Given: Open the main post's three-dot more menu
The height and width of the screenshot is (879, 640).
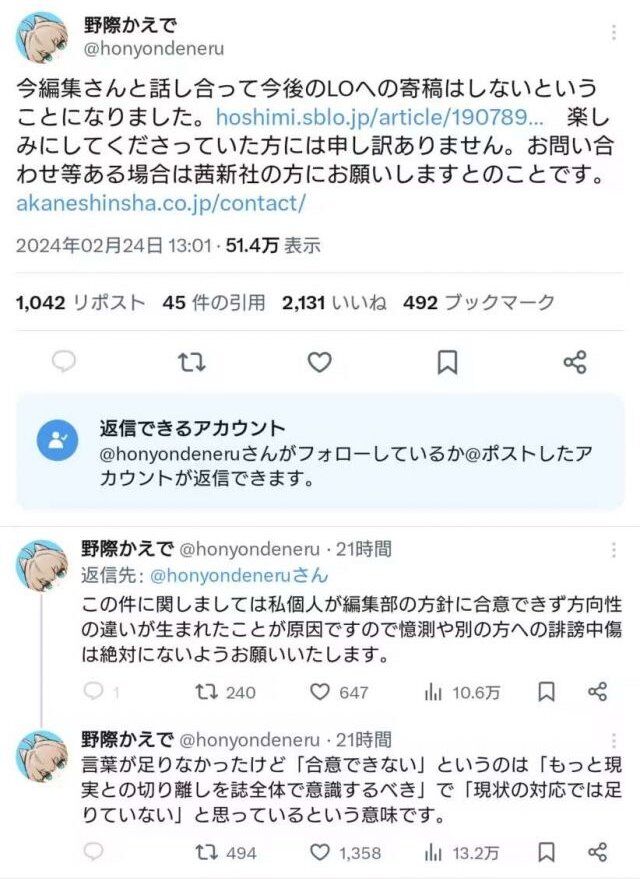Looking at the screenshot, I should [x=614, y=33].
